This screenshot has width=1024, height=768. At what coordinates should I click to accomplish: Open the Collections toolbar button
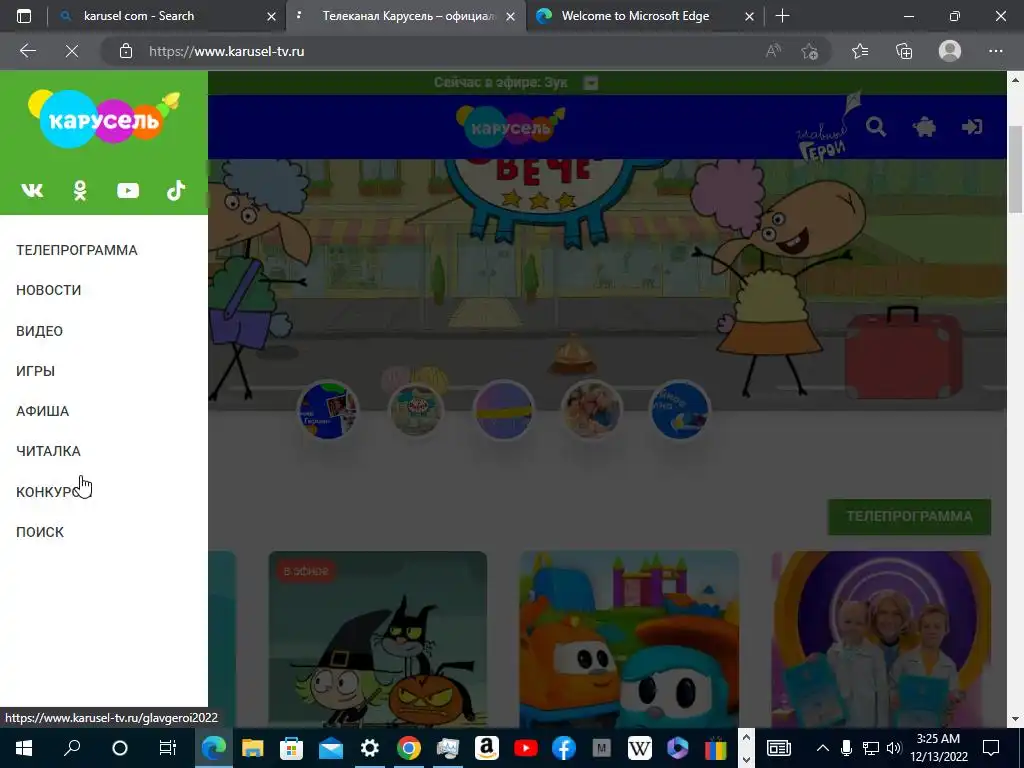(904, 51)
